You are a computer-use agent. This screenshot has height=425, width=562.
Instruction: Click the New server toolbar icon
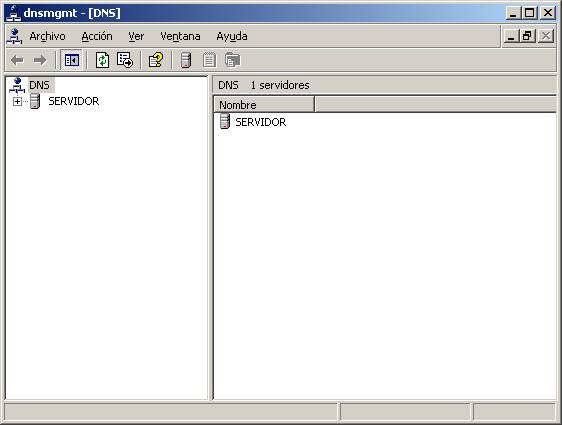[x=186, y=60]
